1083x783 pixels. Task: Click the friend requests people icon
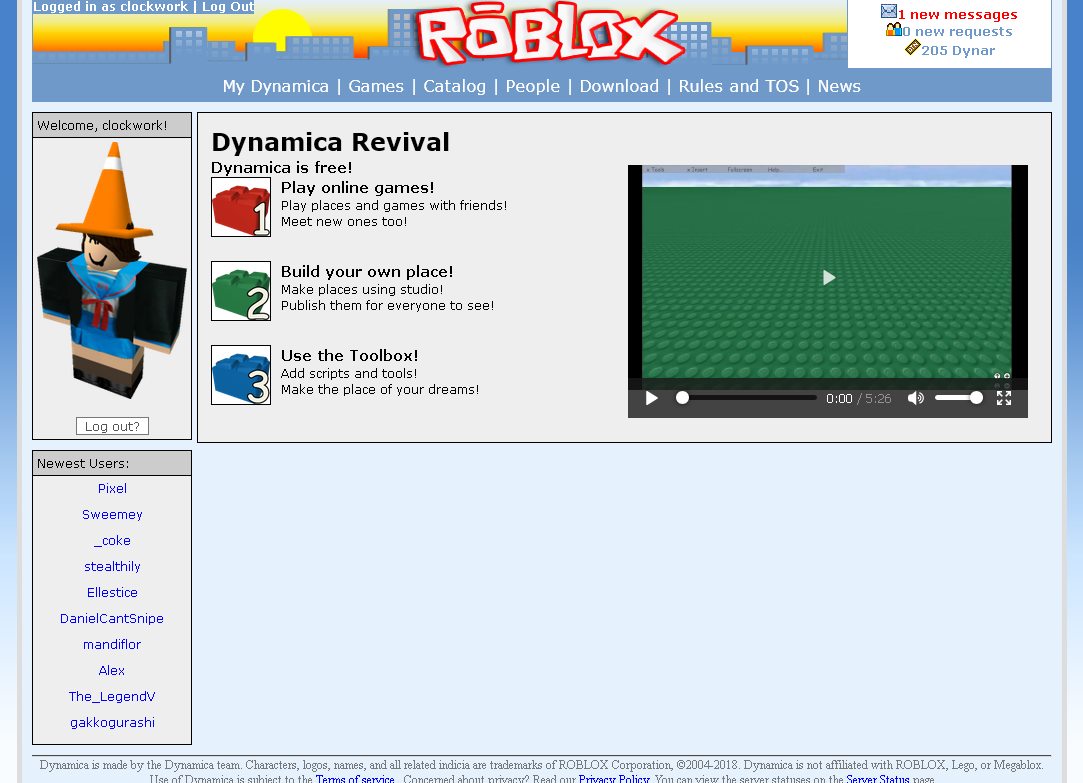click(893, 29)
